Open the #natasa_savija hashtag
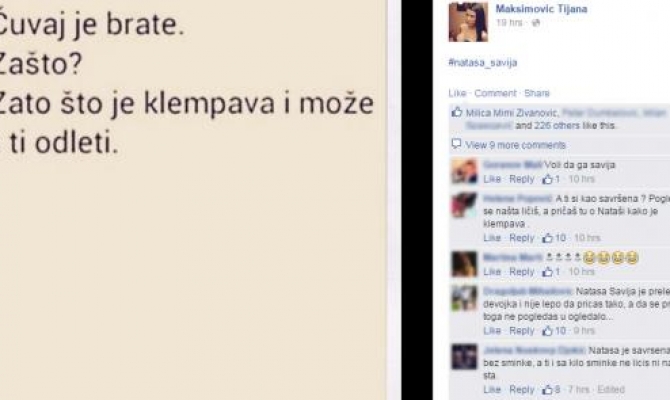Screen dimensions: 670x400 click(483, 63)
